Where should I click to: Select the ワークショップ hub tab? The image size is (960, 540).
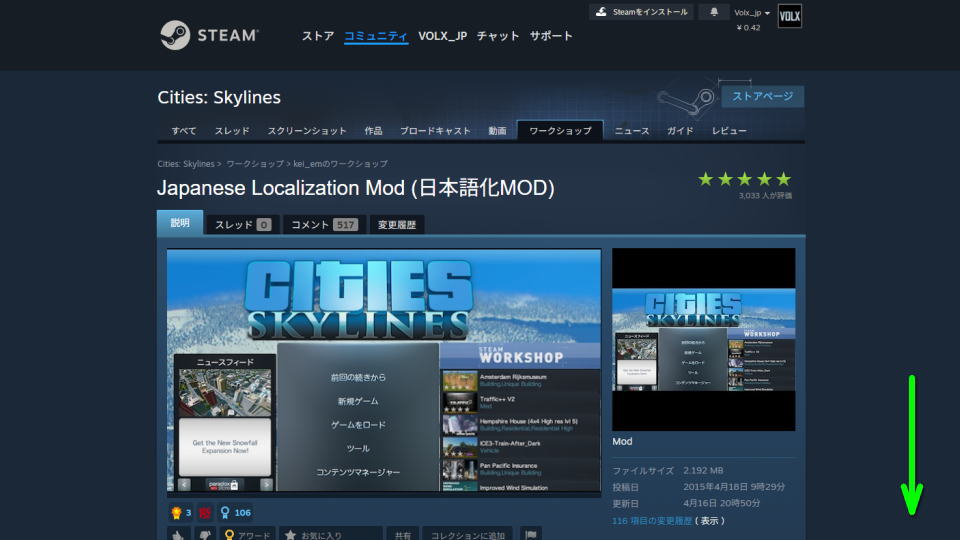click(x=560, y=131)
